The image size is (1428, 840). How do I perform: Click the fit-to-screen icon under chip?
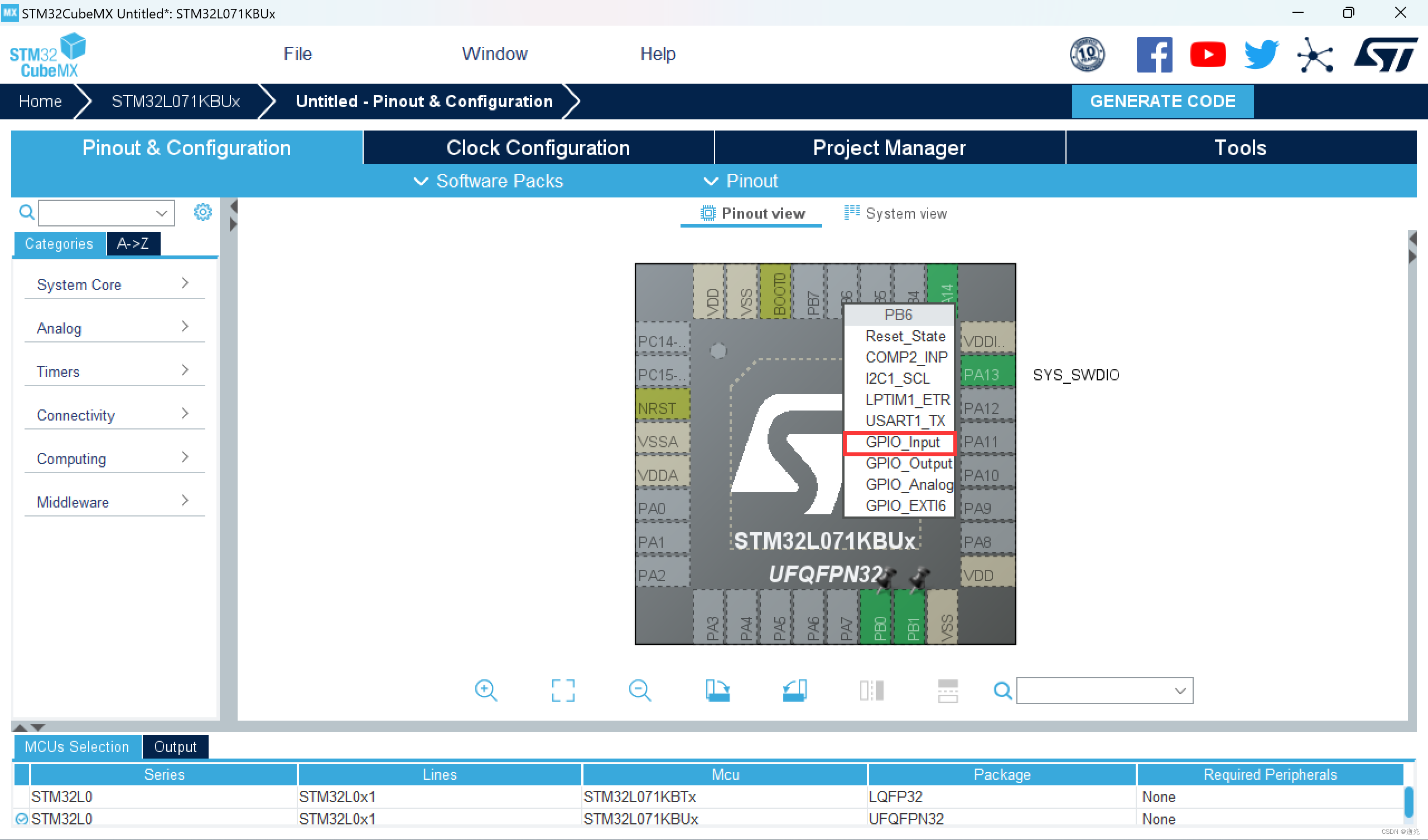coord(563,690)
